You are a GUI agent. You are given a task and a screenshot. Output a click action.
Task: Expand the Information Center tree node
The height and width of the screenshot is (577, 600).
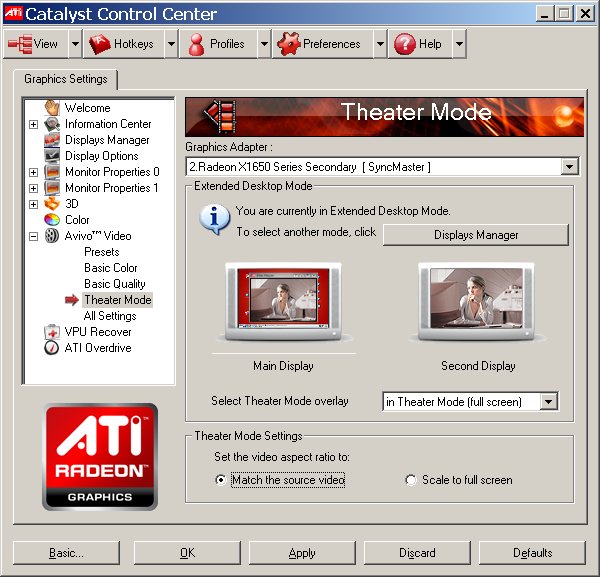[x=34, y=124]
